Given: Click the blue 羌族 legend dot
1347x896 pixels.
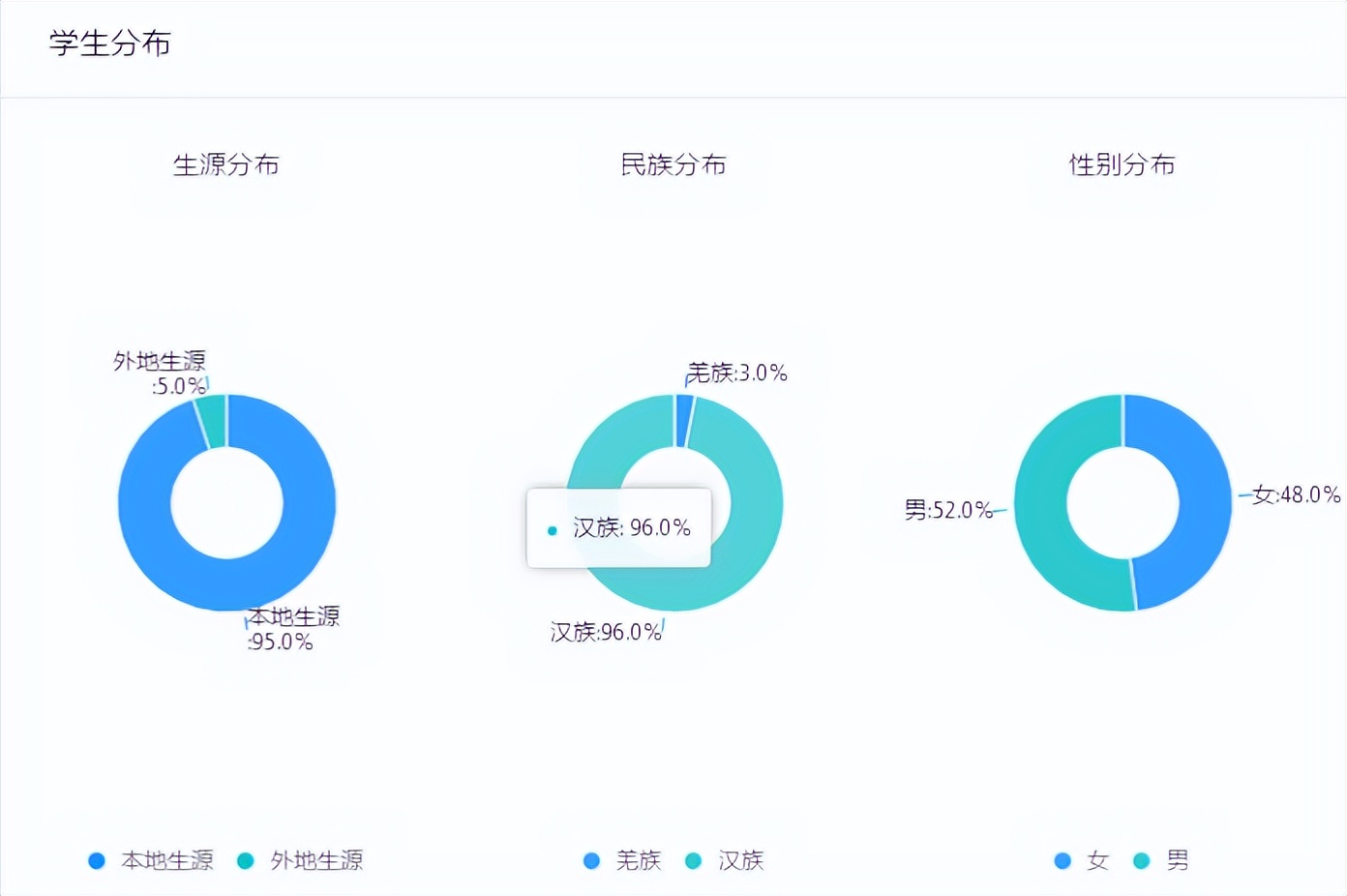Looking at the screenshot, I should point(591,860).
